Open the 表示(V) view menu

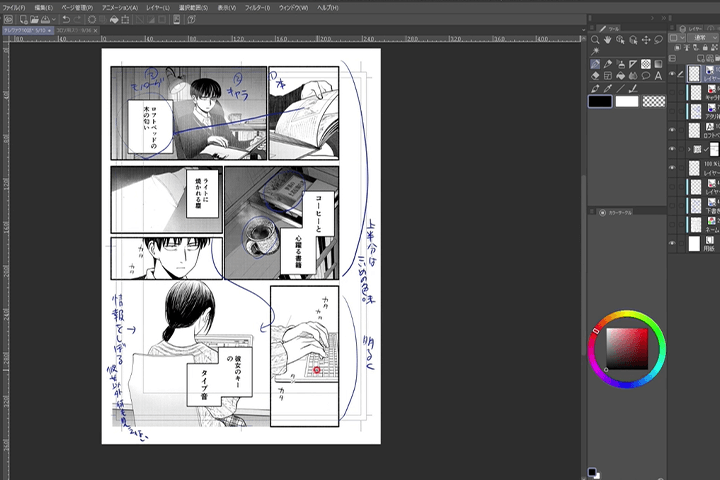[x=227, y=8]
